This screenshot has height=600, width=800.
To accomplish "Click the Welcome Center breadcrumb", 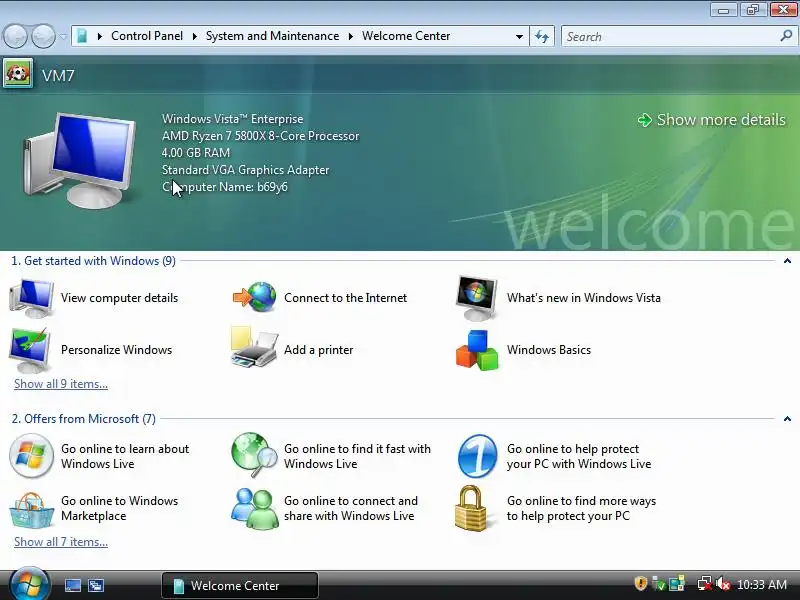I will [x=406, y=36].
